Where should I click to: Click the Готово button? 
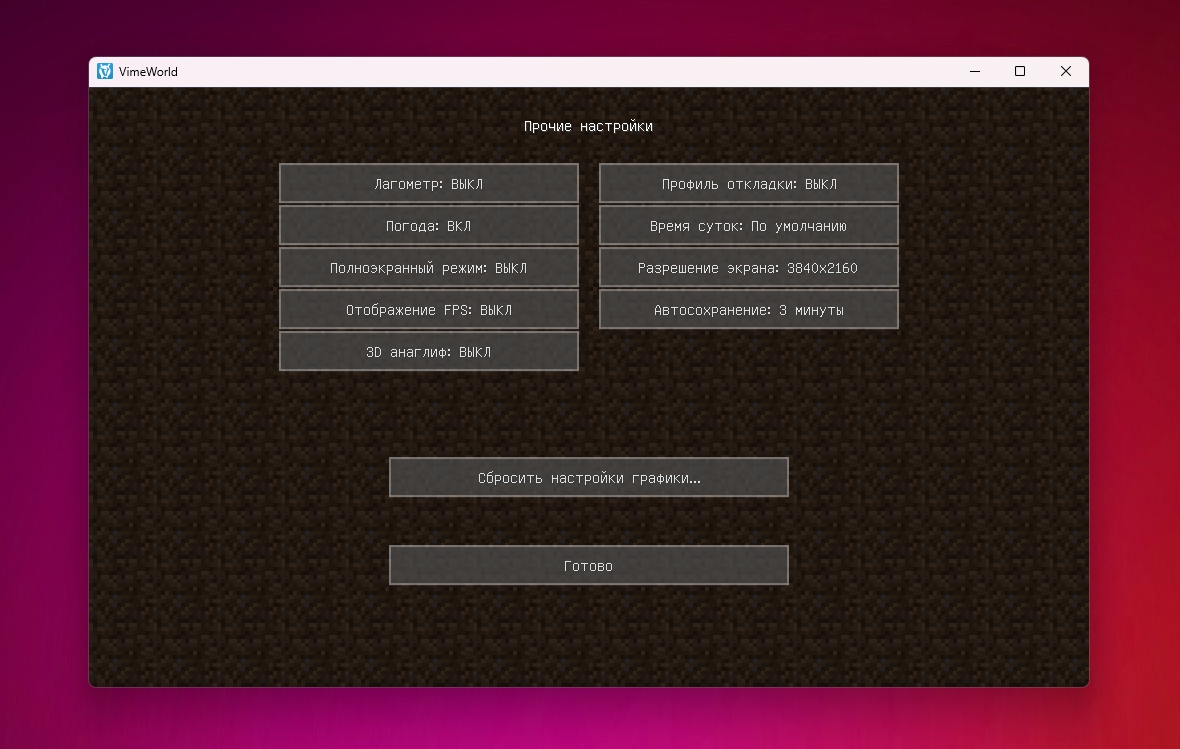pyautogui.click(x=589, y=565)
